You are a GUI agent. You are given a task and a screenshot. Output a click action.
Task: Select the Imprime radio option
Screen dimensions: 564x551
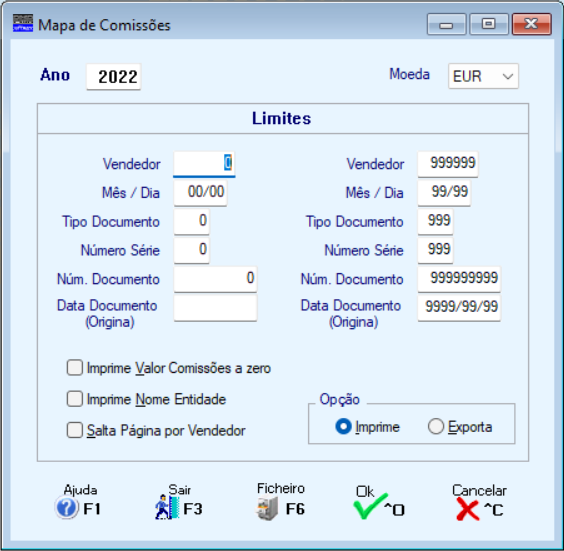click(x=343, y=427)
